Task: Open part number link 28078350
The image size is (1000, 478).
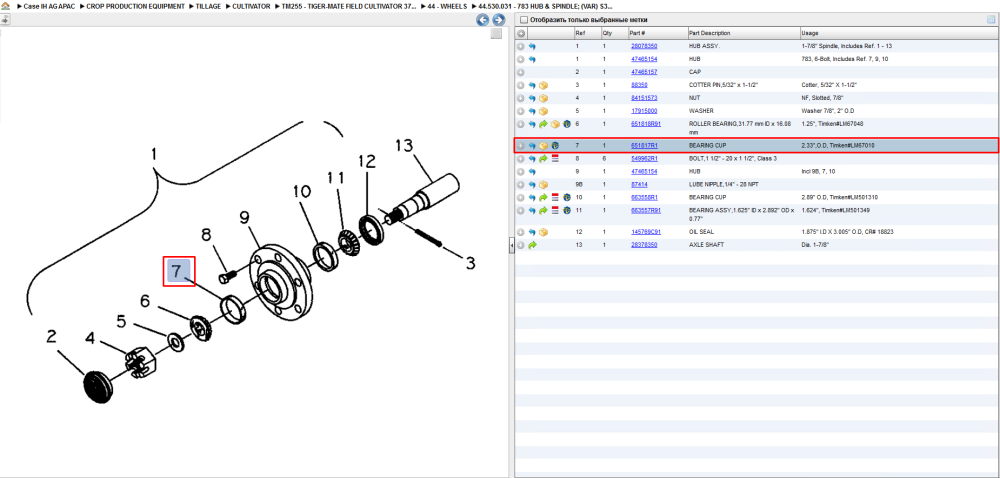Action: [x=643, y=47]
